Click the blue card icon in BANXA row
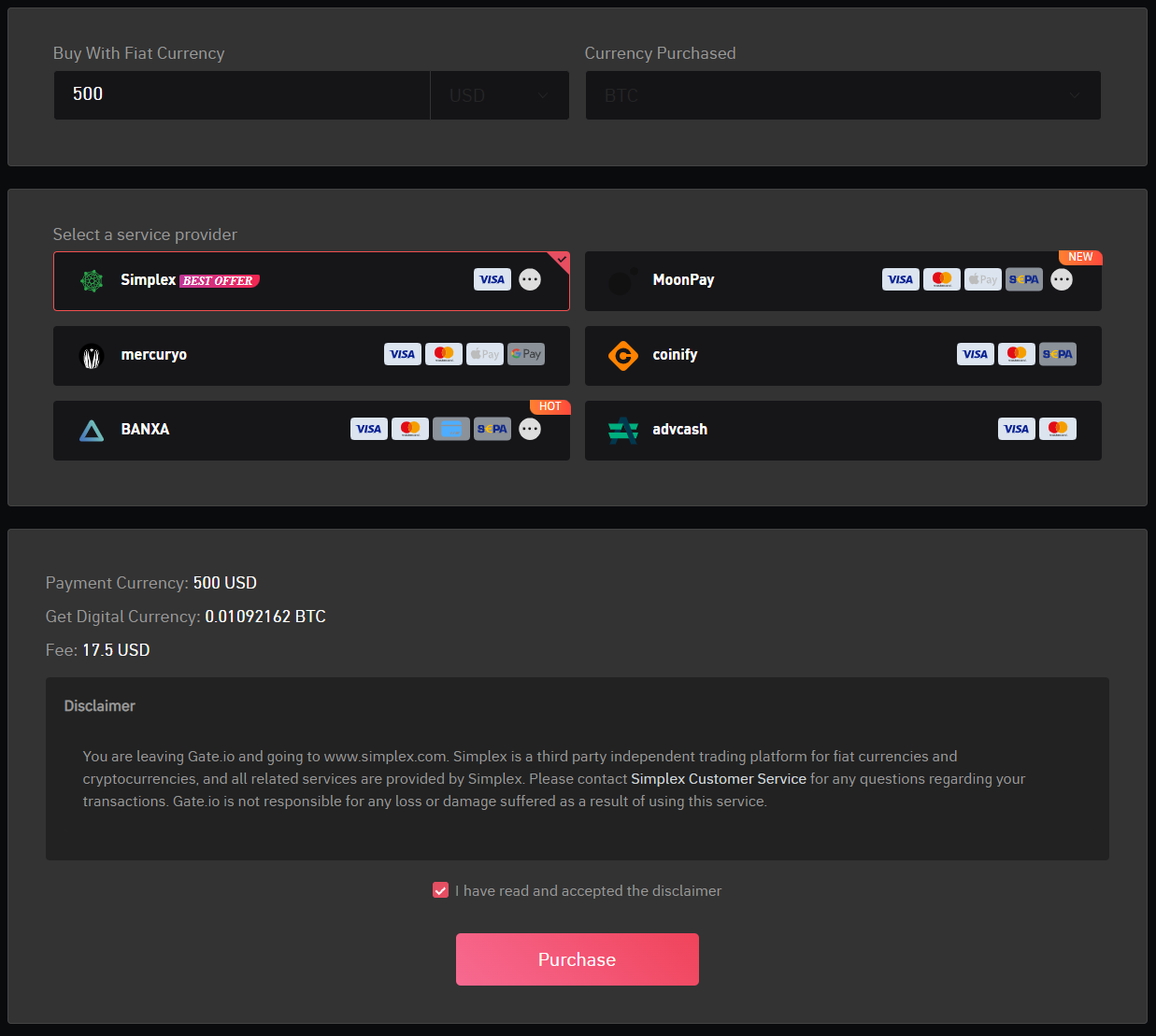This screenshot has height=1036, width=1156. tap(451, 429)
